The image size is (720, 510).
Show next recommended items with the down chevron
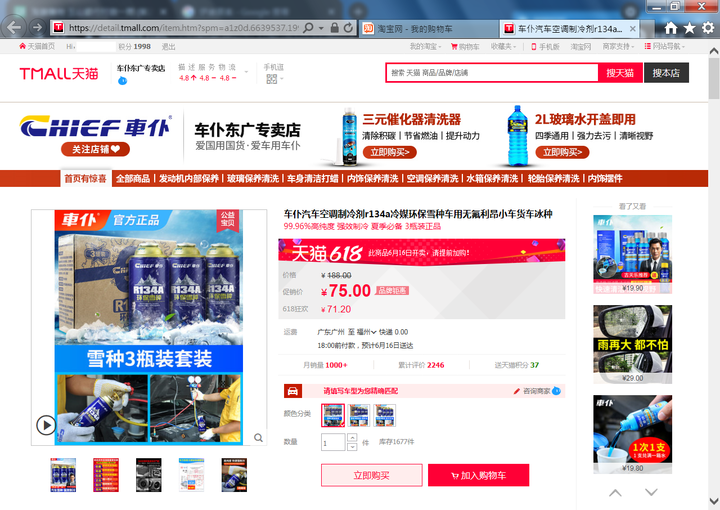[651, 493]
